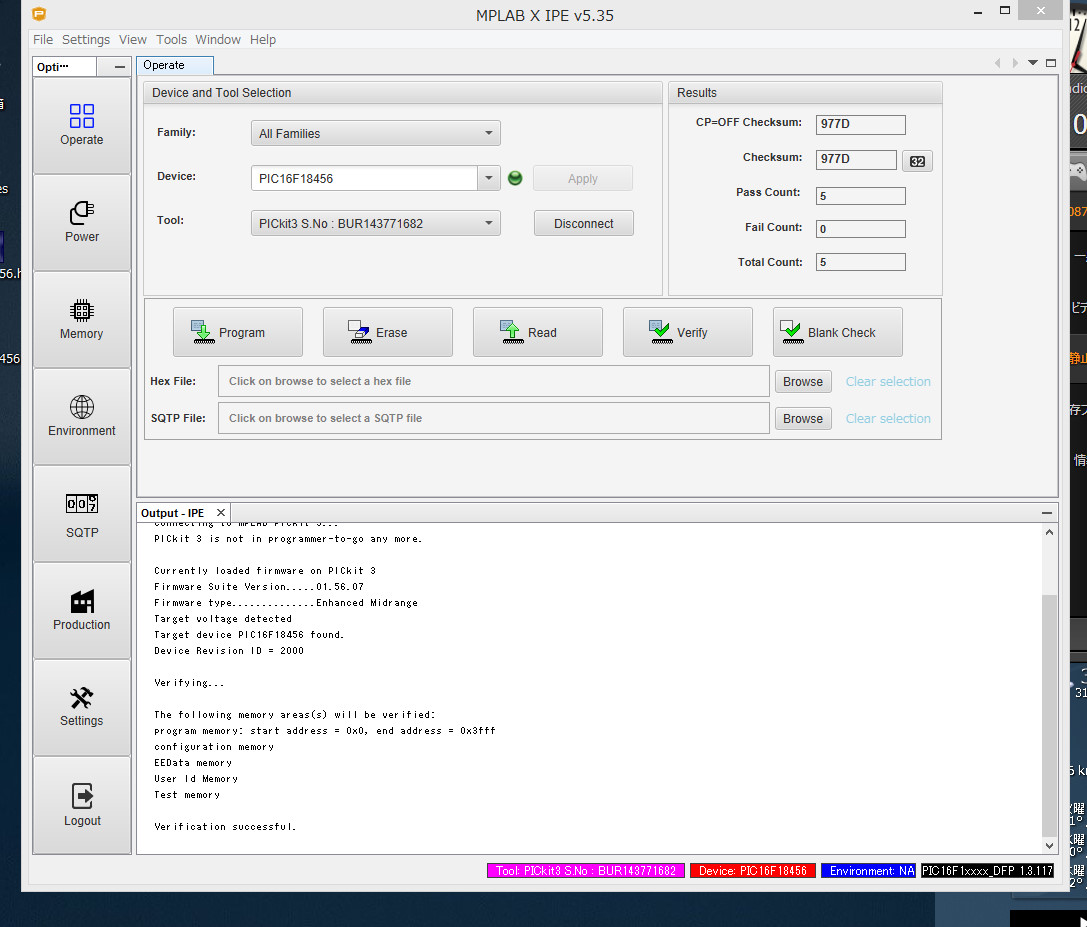1087x927 pixels.
Task: Click the Fail Count field
Action: coord(860,229)
